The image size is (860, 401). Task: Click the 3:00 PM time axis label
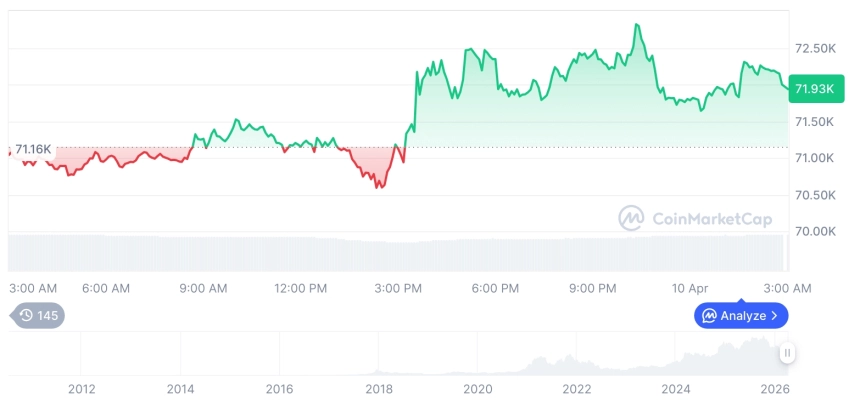397,288
